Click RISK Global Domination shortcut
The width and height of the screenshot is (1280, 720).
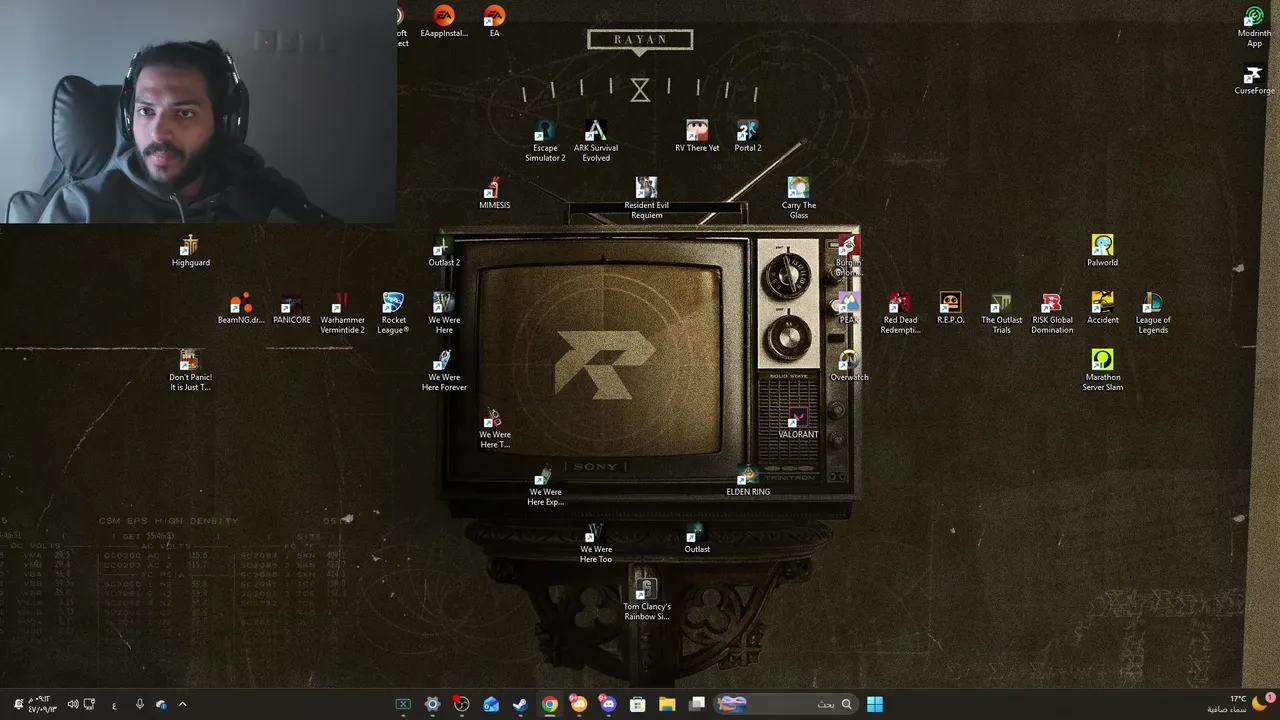point(1052,314)
